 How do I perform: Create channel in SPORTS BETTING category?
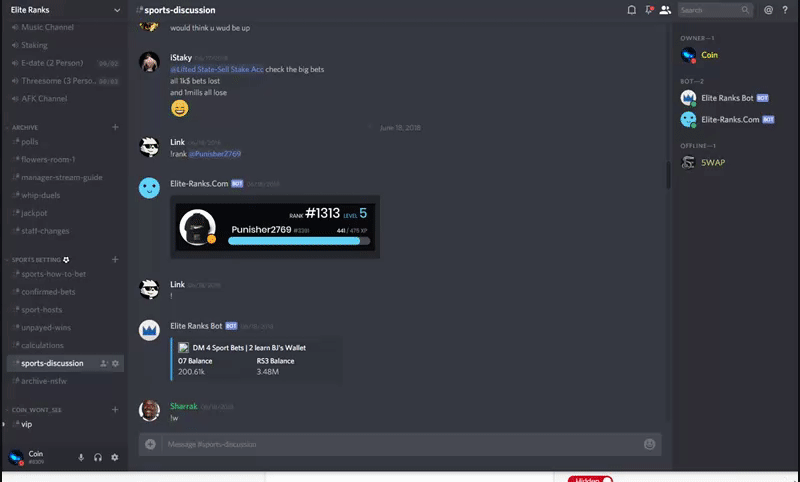[x=115, y=260]
